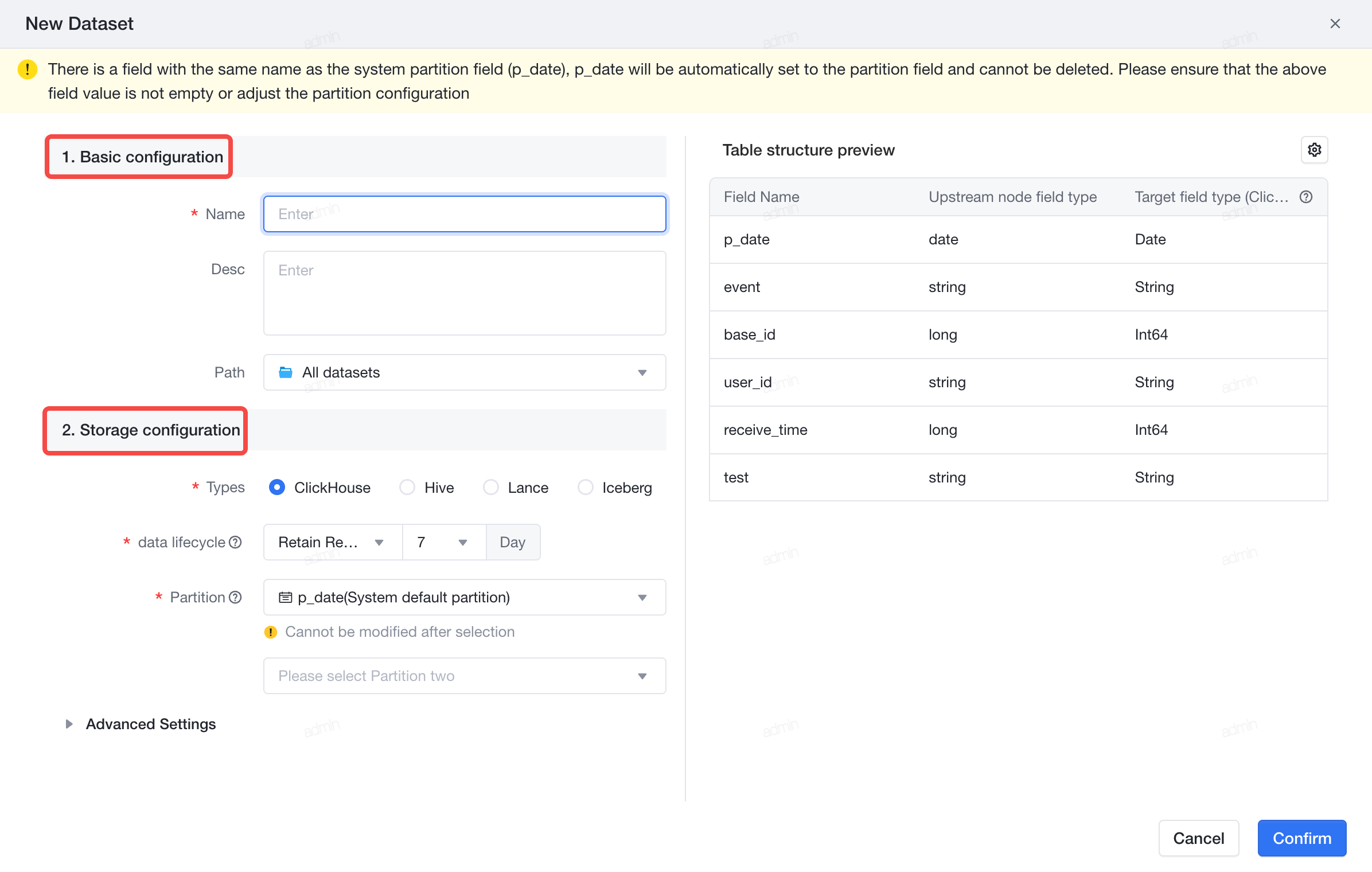Click help icon beside Target field type
1372x872 pixels.
click(1306, 197)
